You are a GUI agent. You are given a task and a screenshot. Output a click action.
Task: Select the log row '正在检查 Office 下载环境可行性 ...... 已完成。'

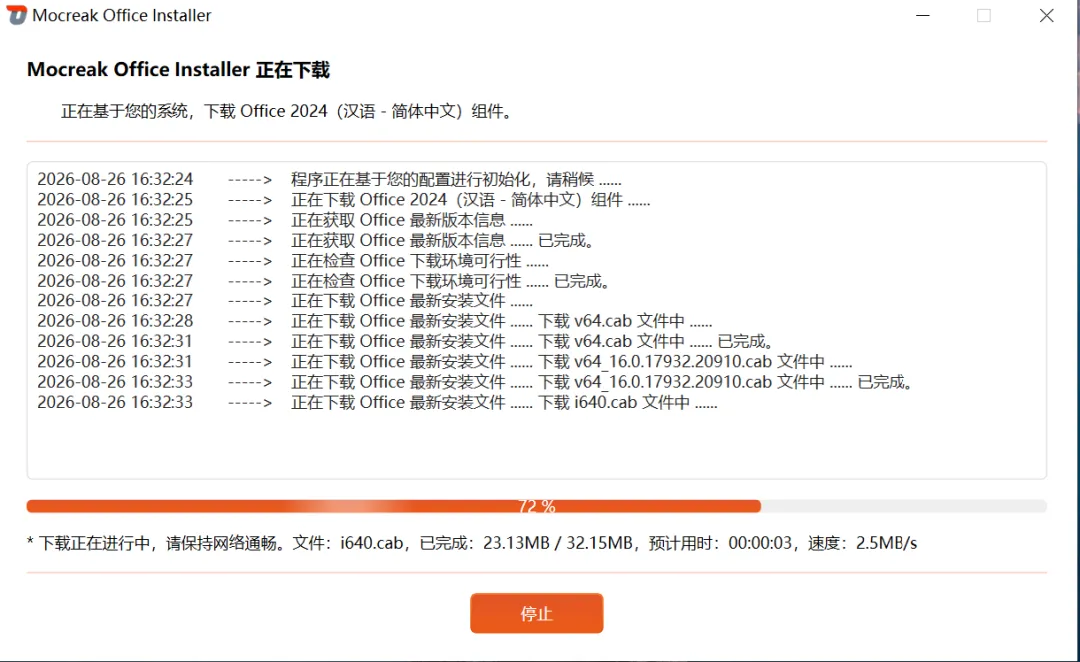click(x=324, y=281)
